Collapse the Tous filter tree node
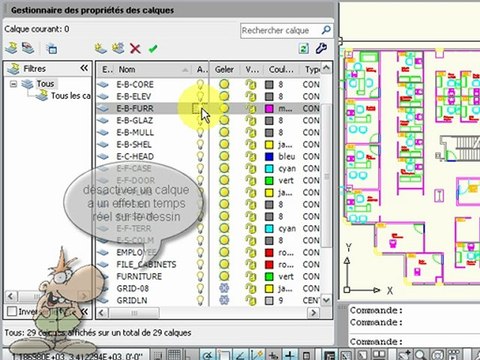The width and height of the screenshot is (480, 360). (13, 84)
